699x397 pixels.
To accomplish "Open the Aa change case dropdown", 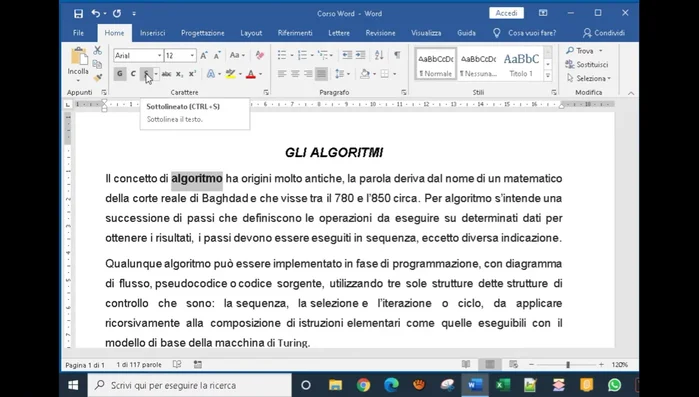I will [x=237, y=55].
